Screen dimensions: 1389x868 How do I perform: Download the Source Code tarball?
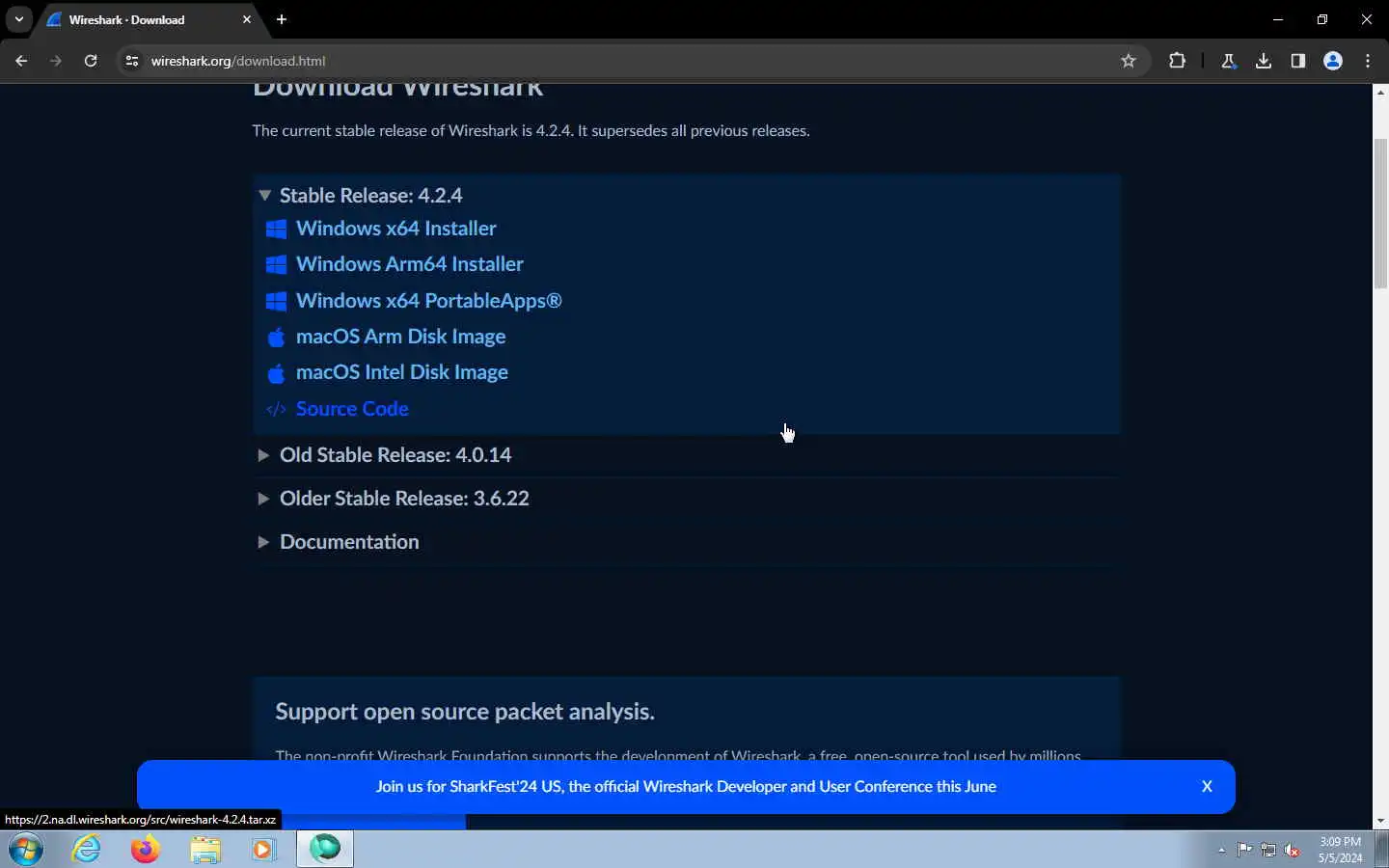coord(352,409)
